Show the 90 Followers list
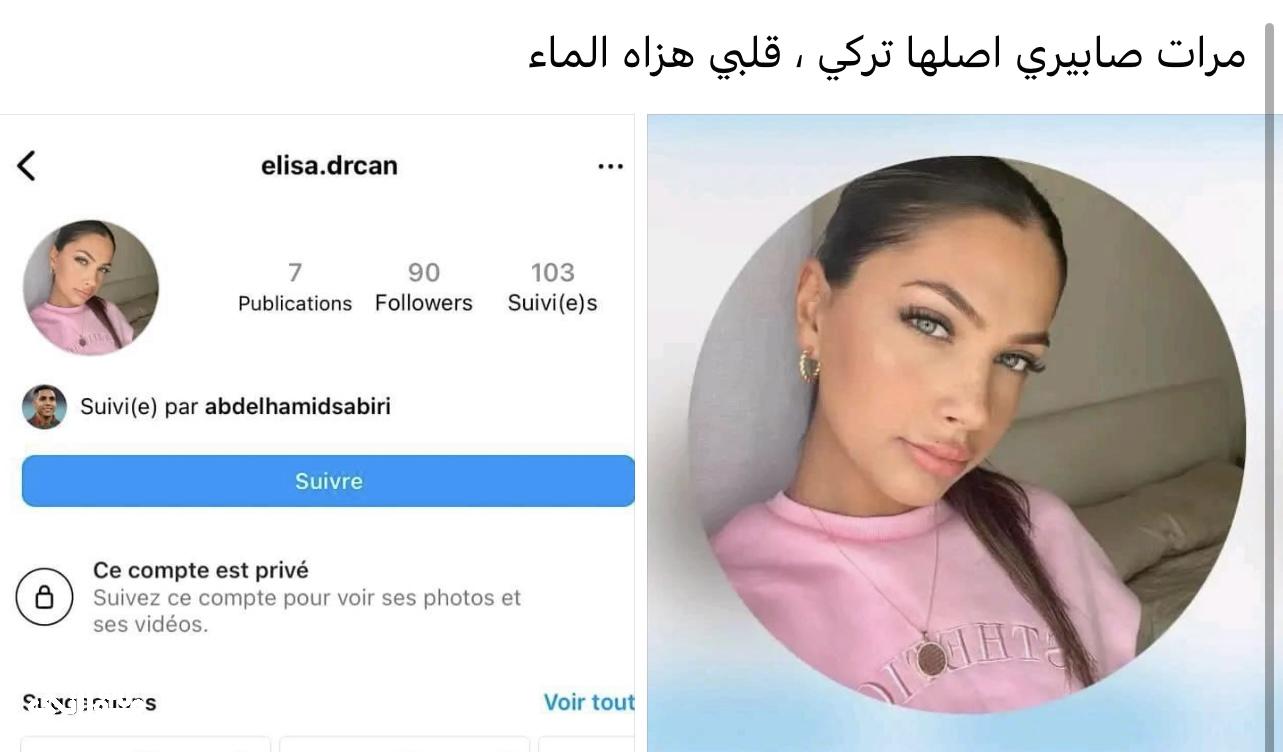 (x=424, y=287)
